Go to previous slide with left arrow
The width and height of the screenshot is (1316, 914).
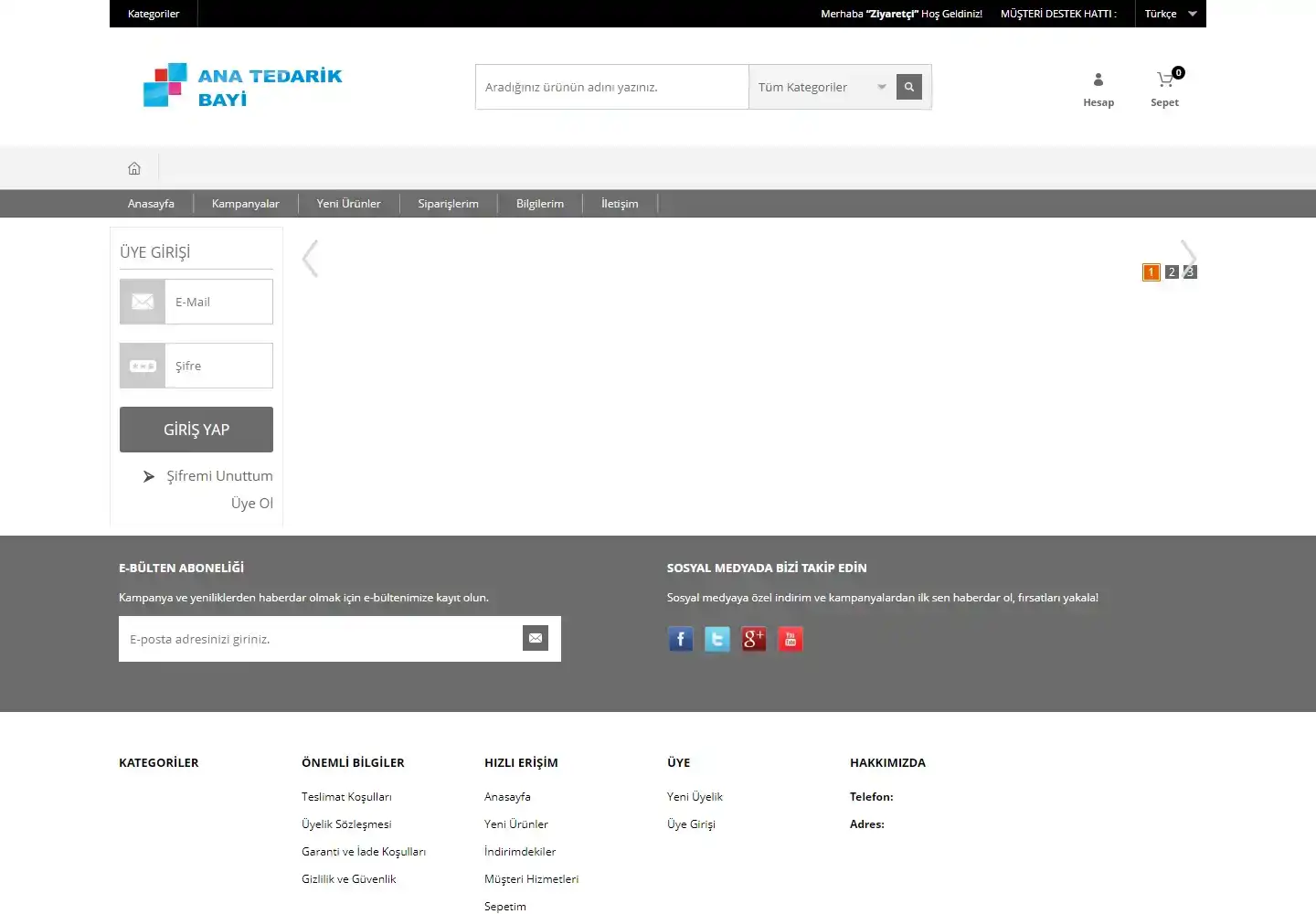311,259
